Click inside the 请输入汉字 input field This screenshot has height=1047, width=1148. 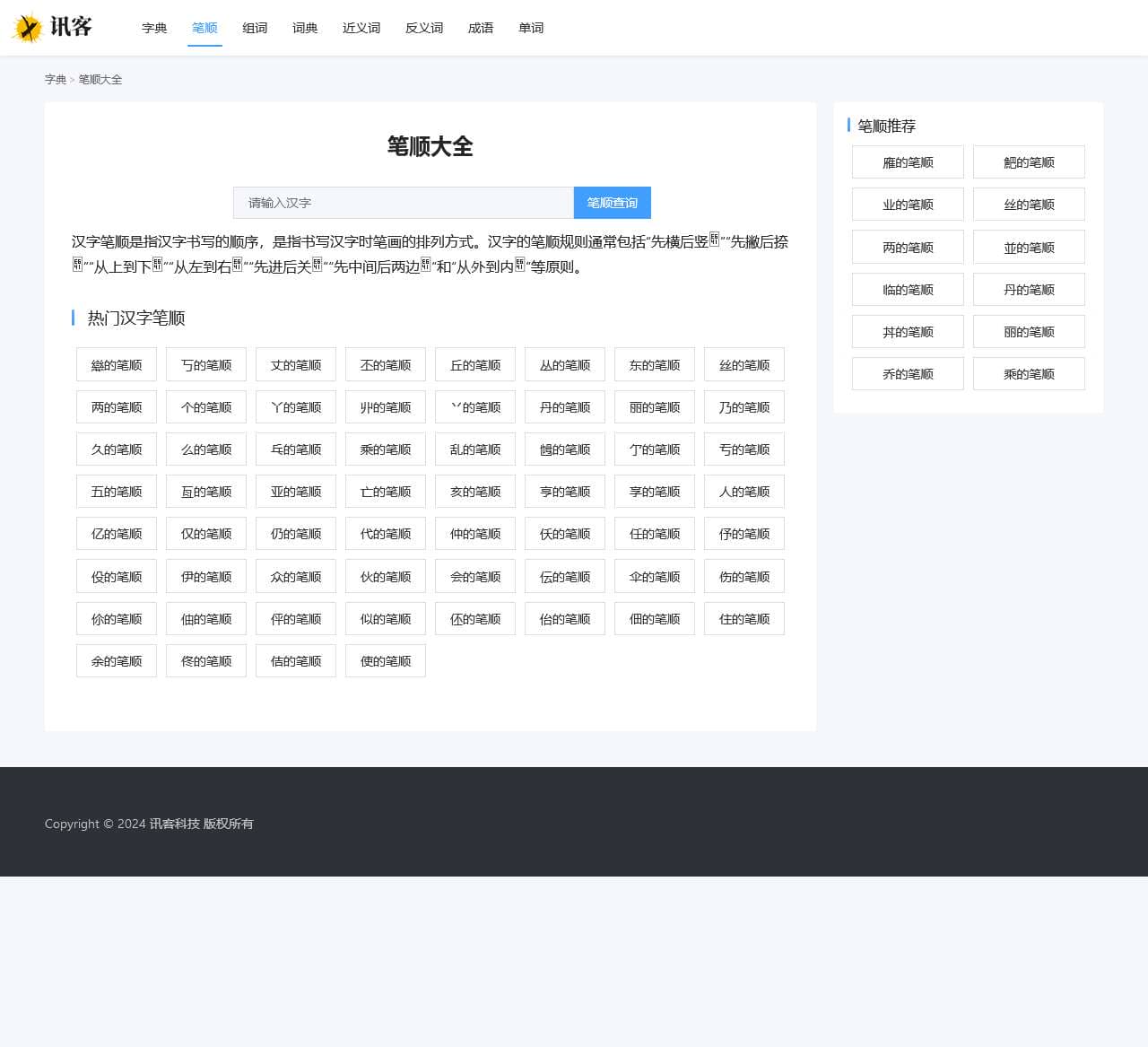coord(403,203)
